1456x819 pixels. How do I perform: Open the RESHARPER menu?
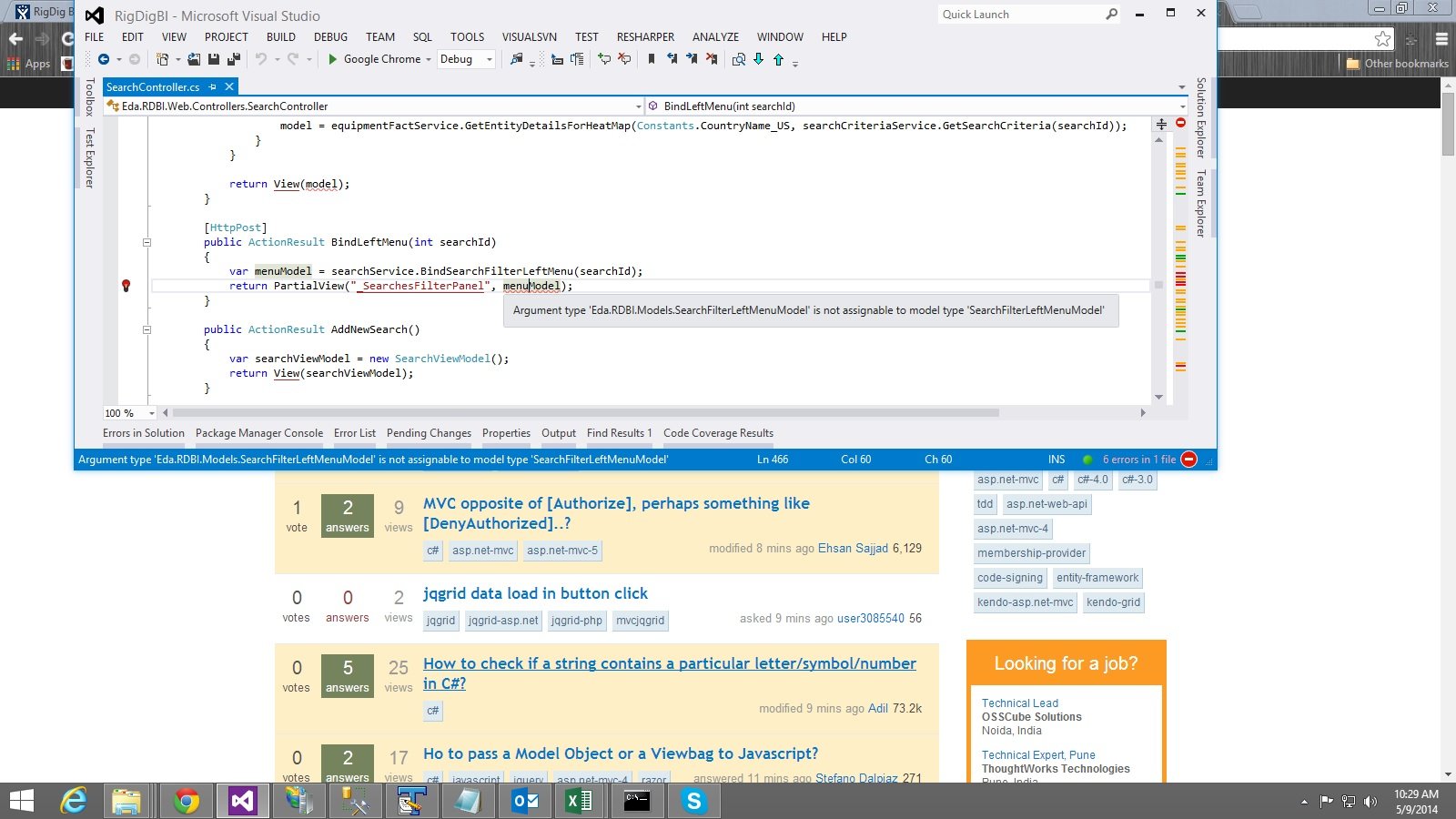(x=645, y=37)
